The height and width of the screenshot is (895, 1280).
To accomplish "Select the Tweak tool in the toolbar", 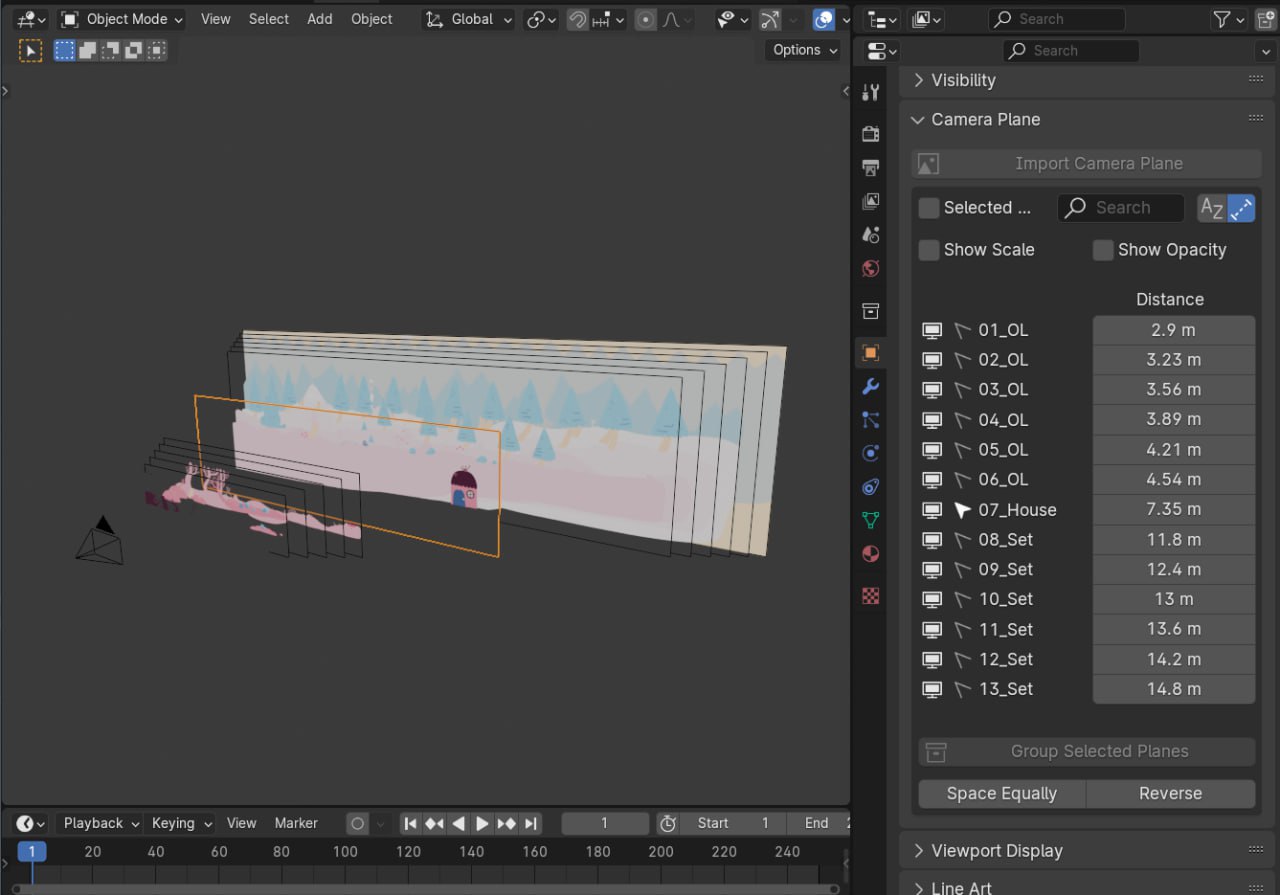I will click(30, 50).
